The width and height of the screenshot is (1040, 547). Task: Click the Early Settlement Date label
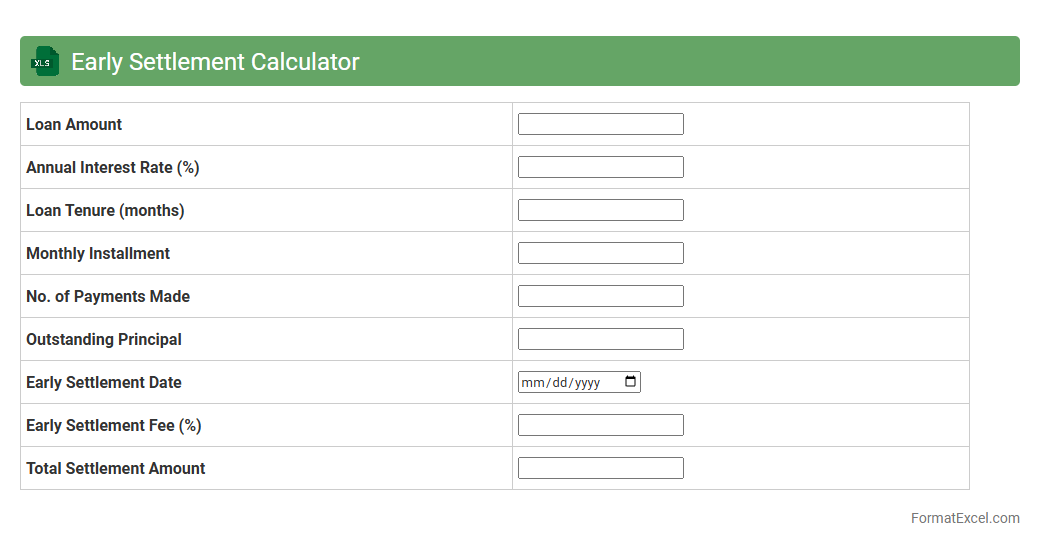pyautogui.click(x=104, y=382)
